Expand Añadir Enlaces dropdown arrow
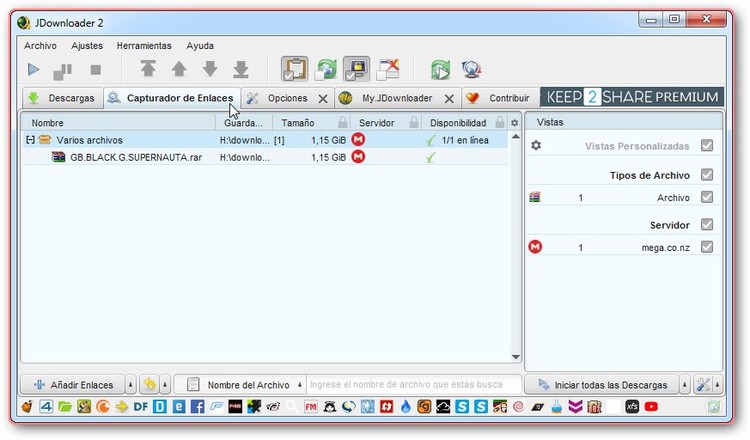Screen dimensions: 750x440 click(131, 385)
